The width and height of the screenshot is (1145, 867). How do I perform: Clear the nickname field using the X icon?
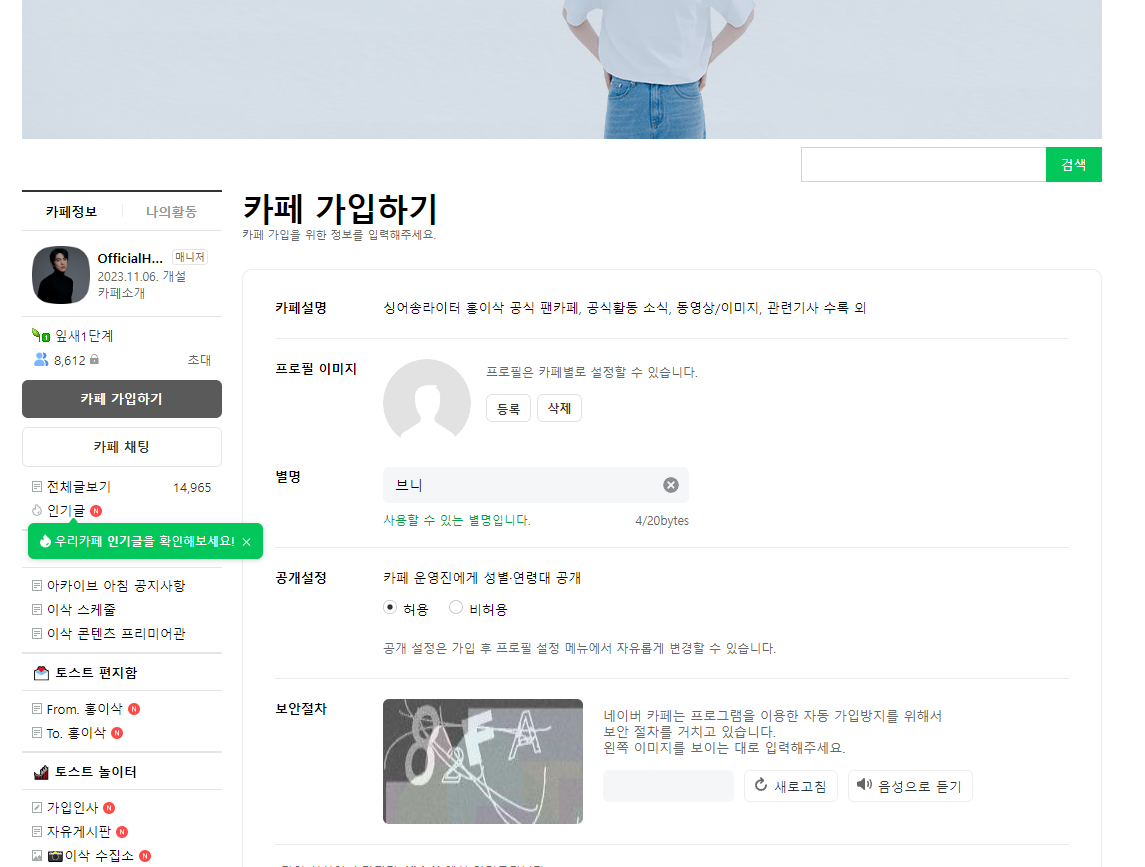click(x=670, y=485)
